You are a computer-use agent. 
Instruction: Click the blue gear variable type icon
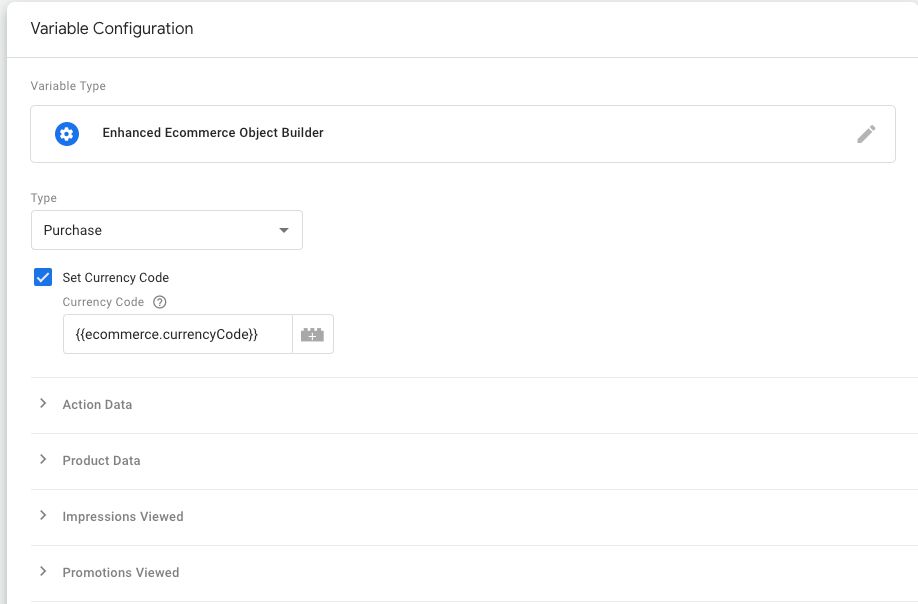click(x=67, y=134)
